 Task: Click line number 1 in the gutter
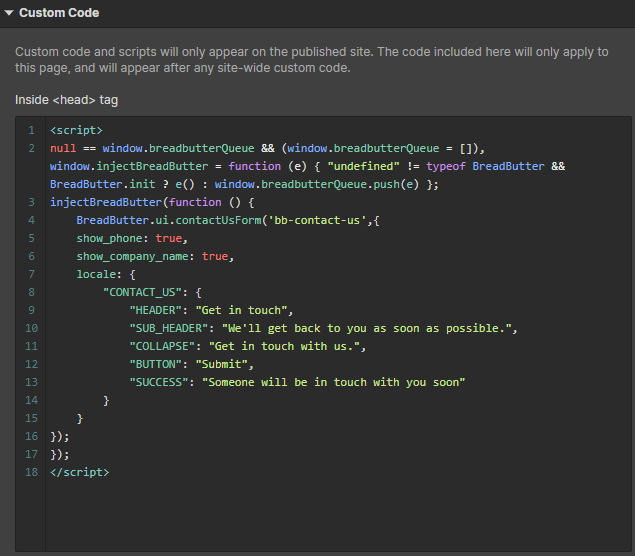tap(31, 130)
